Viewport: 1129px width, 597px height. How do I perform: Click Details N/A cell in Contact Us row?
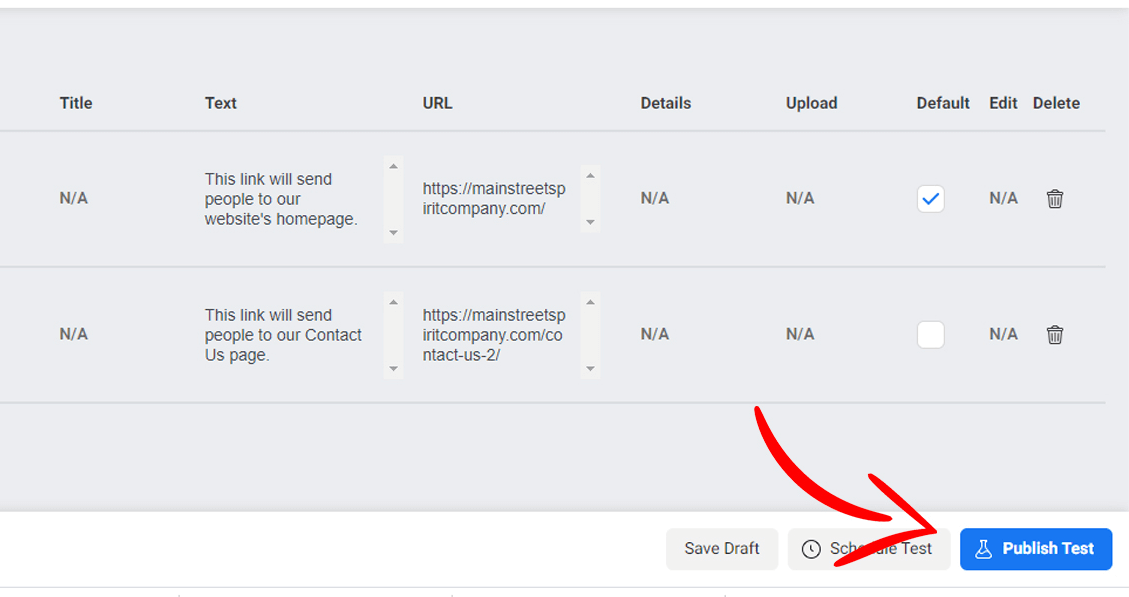[655, 334]
